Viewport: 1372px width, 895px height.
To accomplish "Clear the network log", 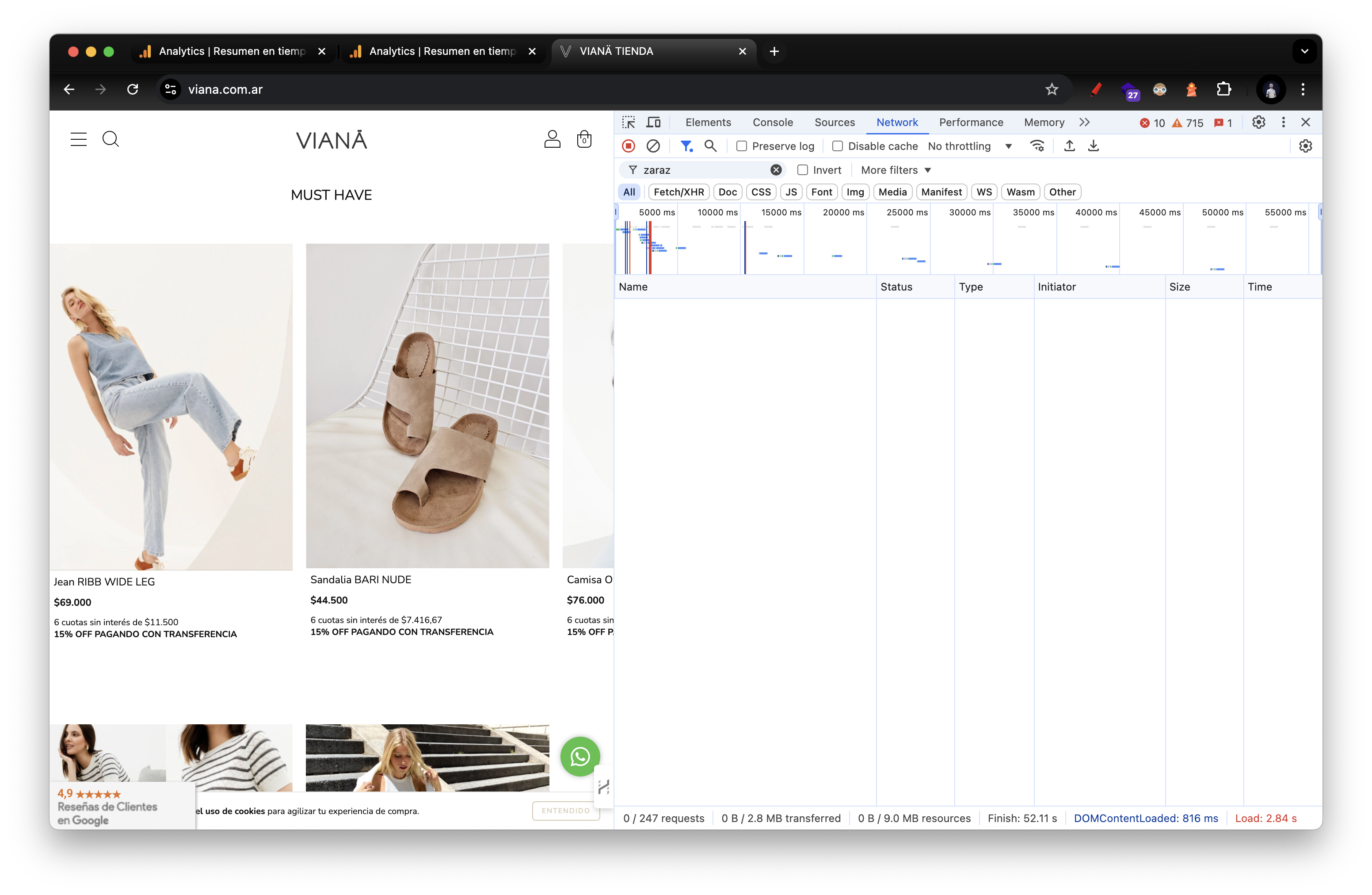I will [x=653, y=146].
